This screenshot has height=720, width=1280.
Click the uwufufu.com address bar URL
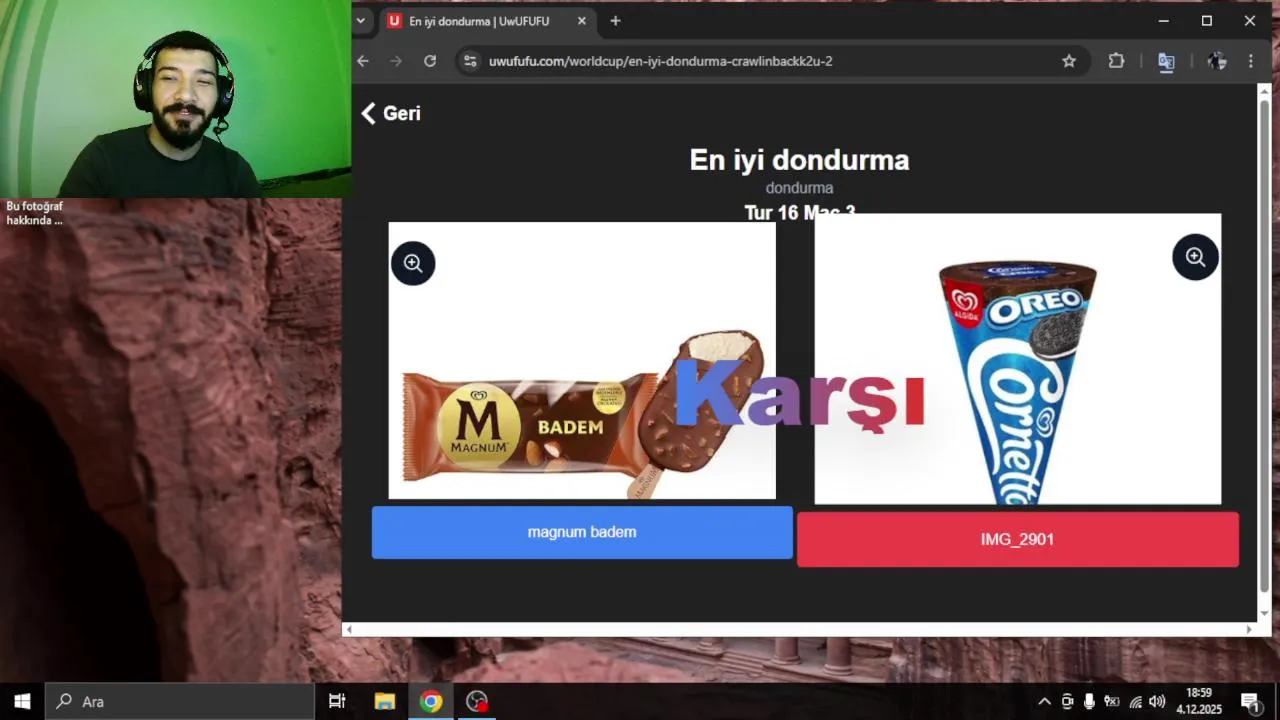pyautogui.click(x=660, y=61)
